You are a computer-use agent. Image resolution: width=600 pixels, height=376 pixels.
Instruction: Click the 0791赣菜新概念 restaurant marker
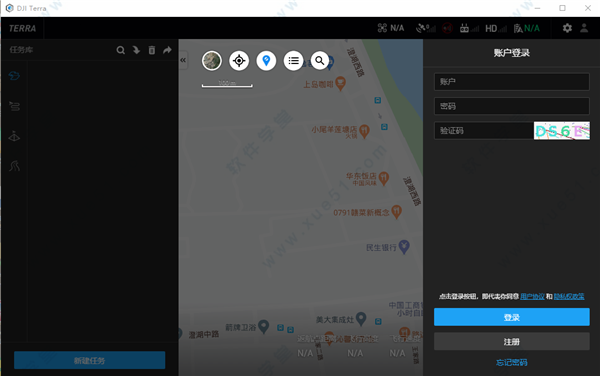[397, 212]
